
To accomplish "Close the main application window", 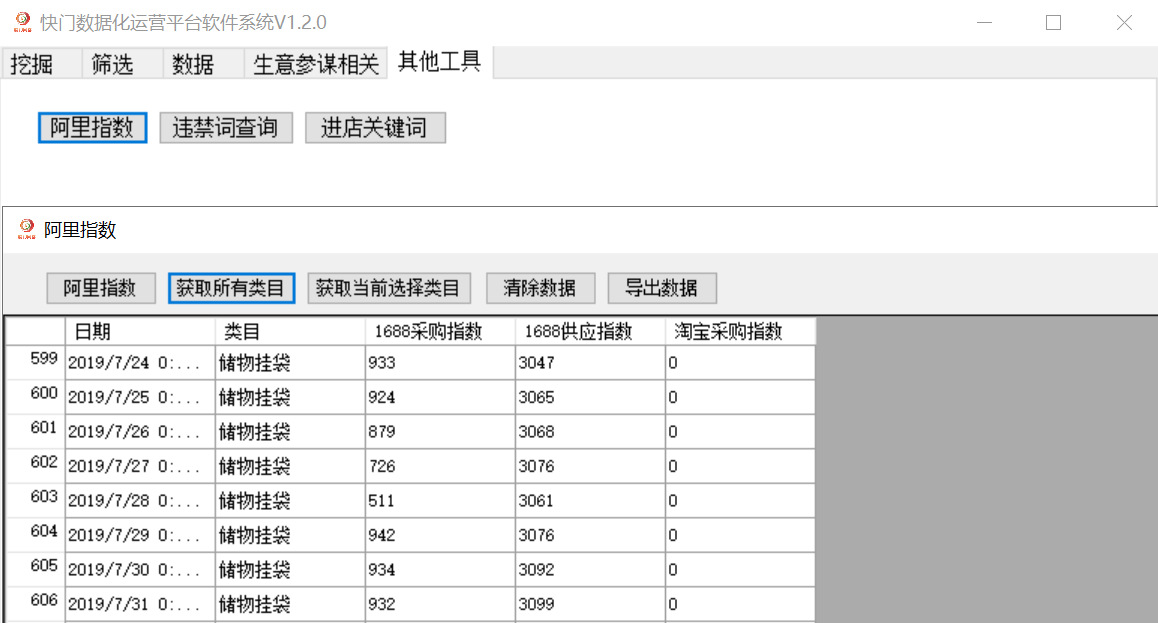I will tap(1124, 23).
